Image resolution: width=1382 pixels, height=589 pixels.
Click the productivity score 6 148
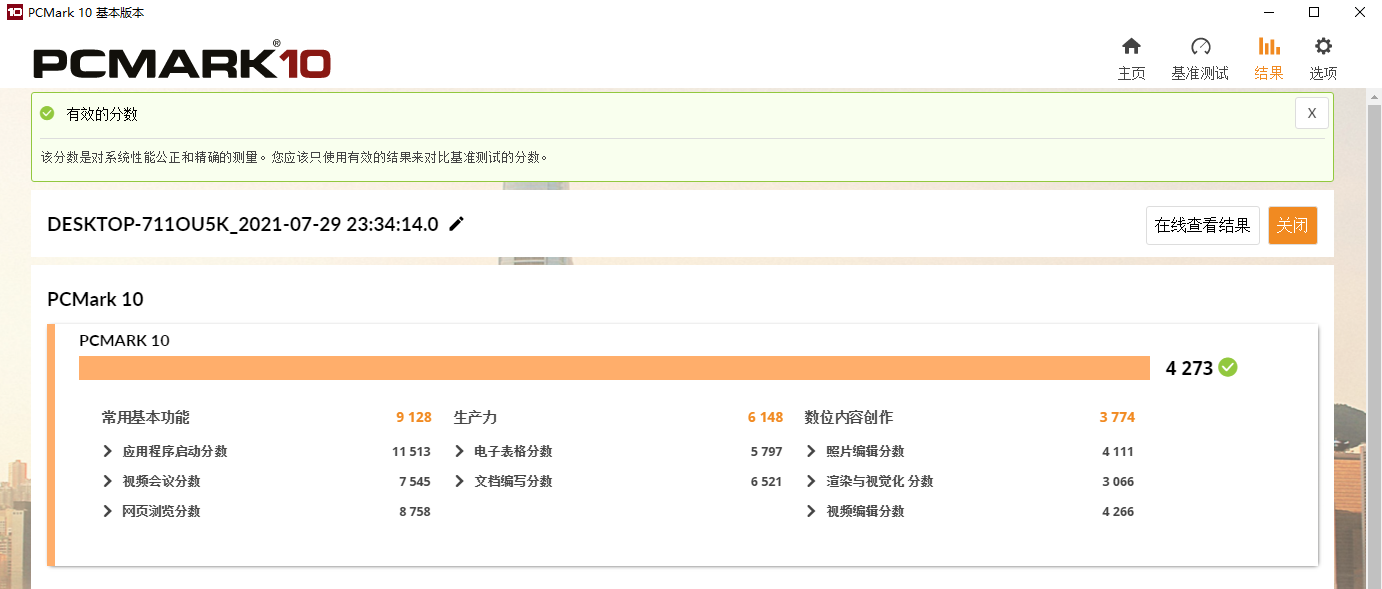(765, 417)
